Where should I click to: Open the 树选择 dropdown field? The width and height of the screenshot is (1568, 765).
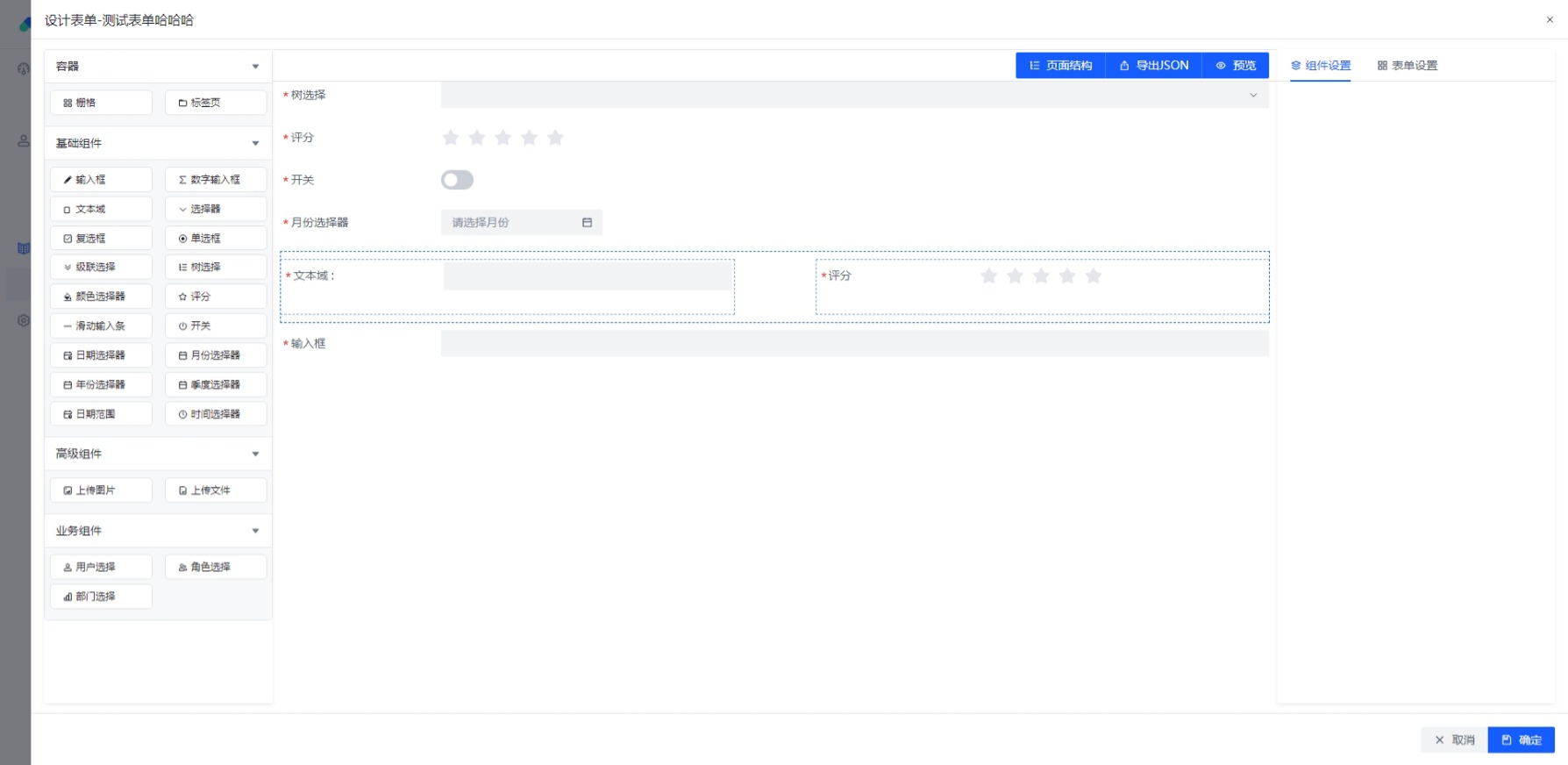[854, 95]
